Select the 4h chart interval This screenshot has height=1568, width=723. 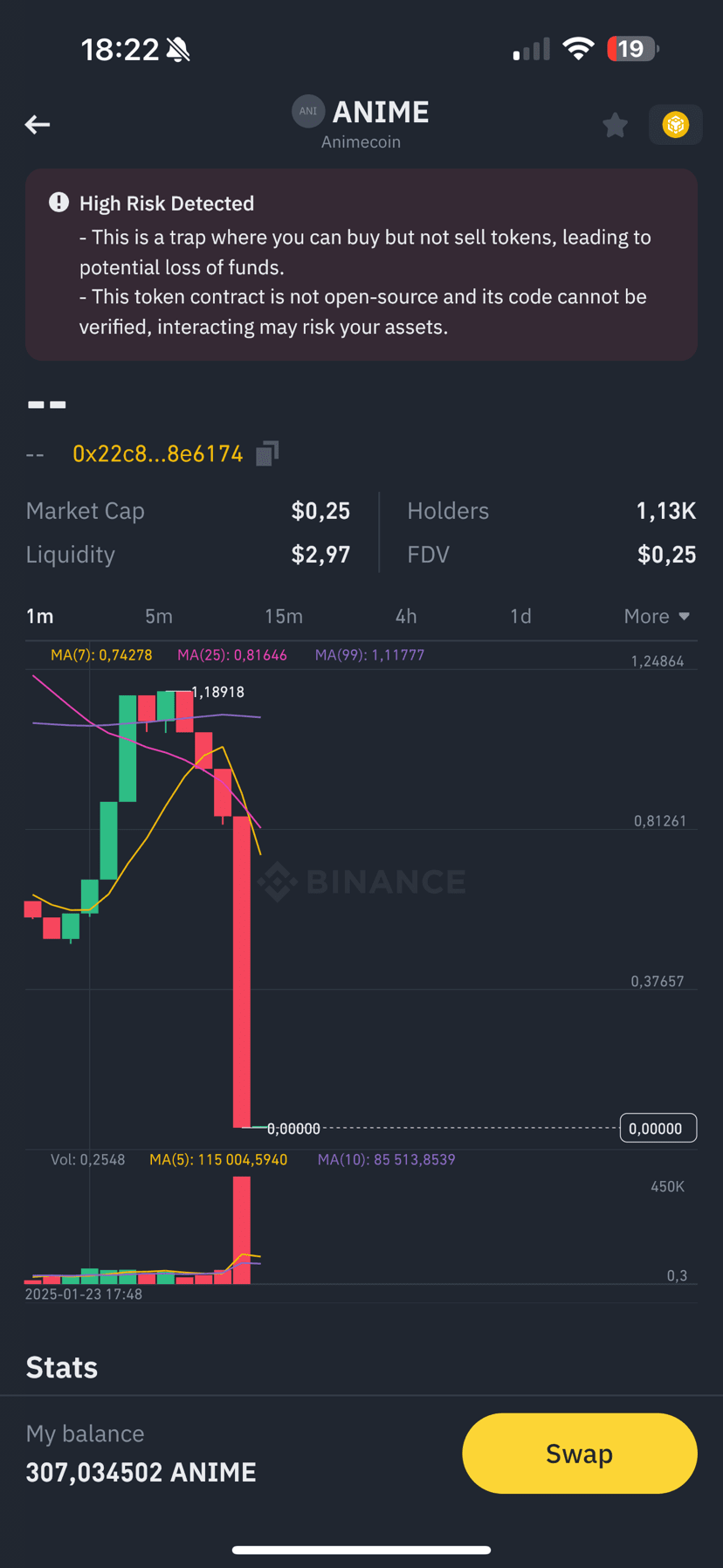tap(406, 616)
